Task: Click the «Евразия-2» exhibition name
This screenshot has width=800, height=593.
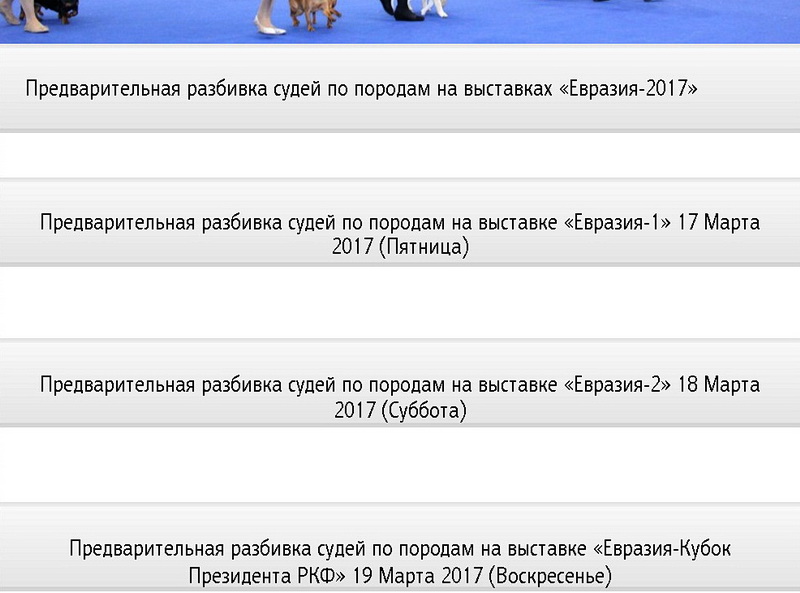Action: tap(618, 385)
